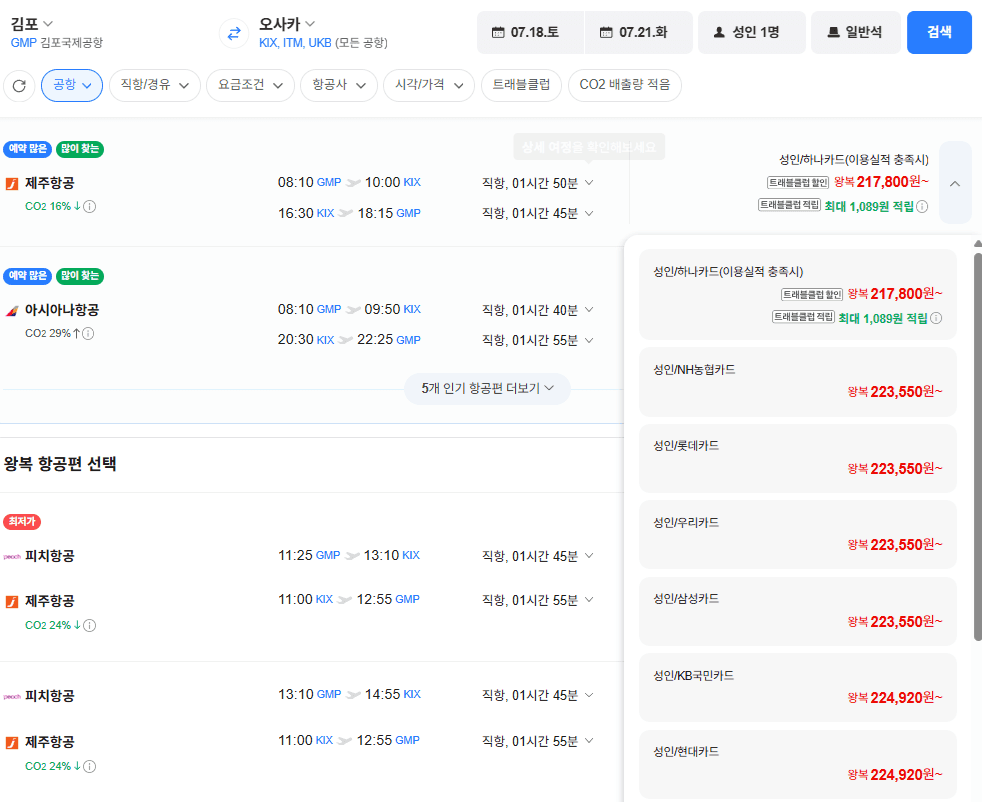Click scrollbar up arrow on fare list
This screenshot has width=982, height=802.
[x=978, y=244]
